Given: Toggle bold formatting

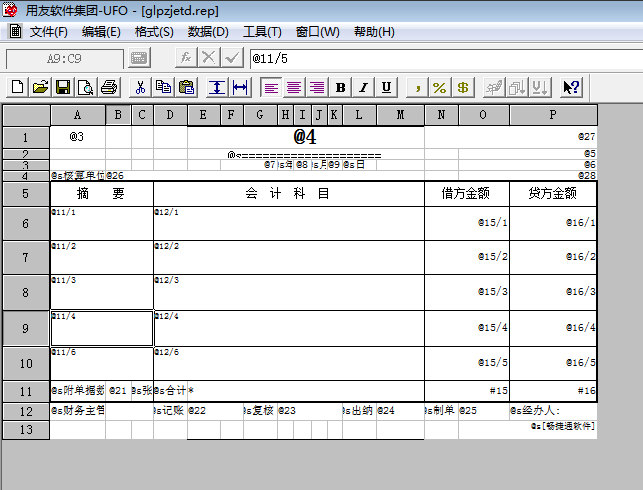Looking at the screenshot, I should 341,87.
